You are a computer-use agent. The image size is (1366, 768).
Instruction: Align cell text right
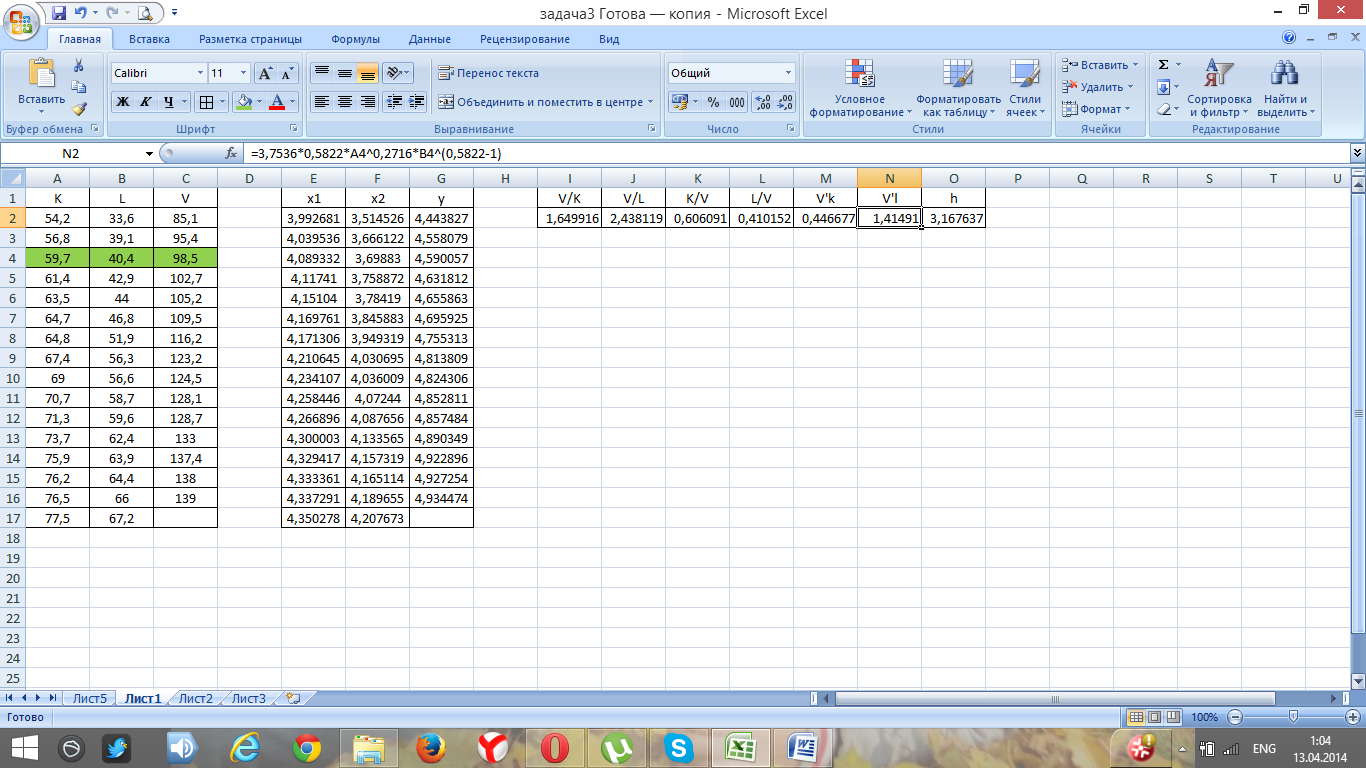click(367, 102)
